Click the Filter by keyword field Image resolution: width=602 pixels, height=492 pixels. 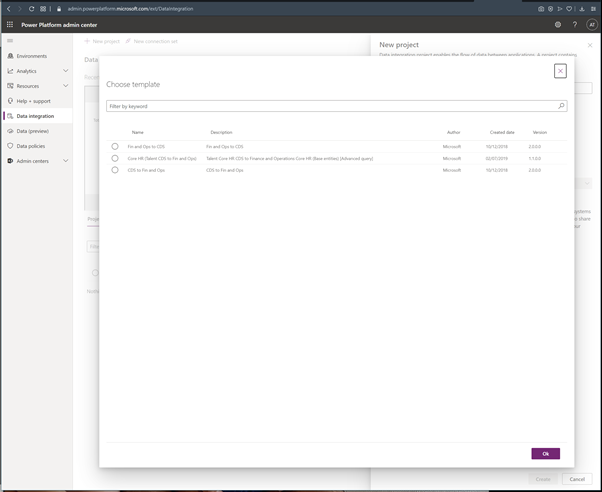coord(330,106)
